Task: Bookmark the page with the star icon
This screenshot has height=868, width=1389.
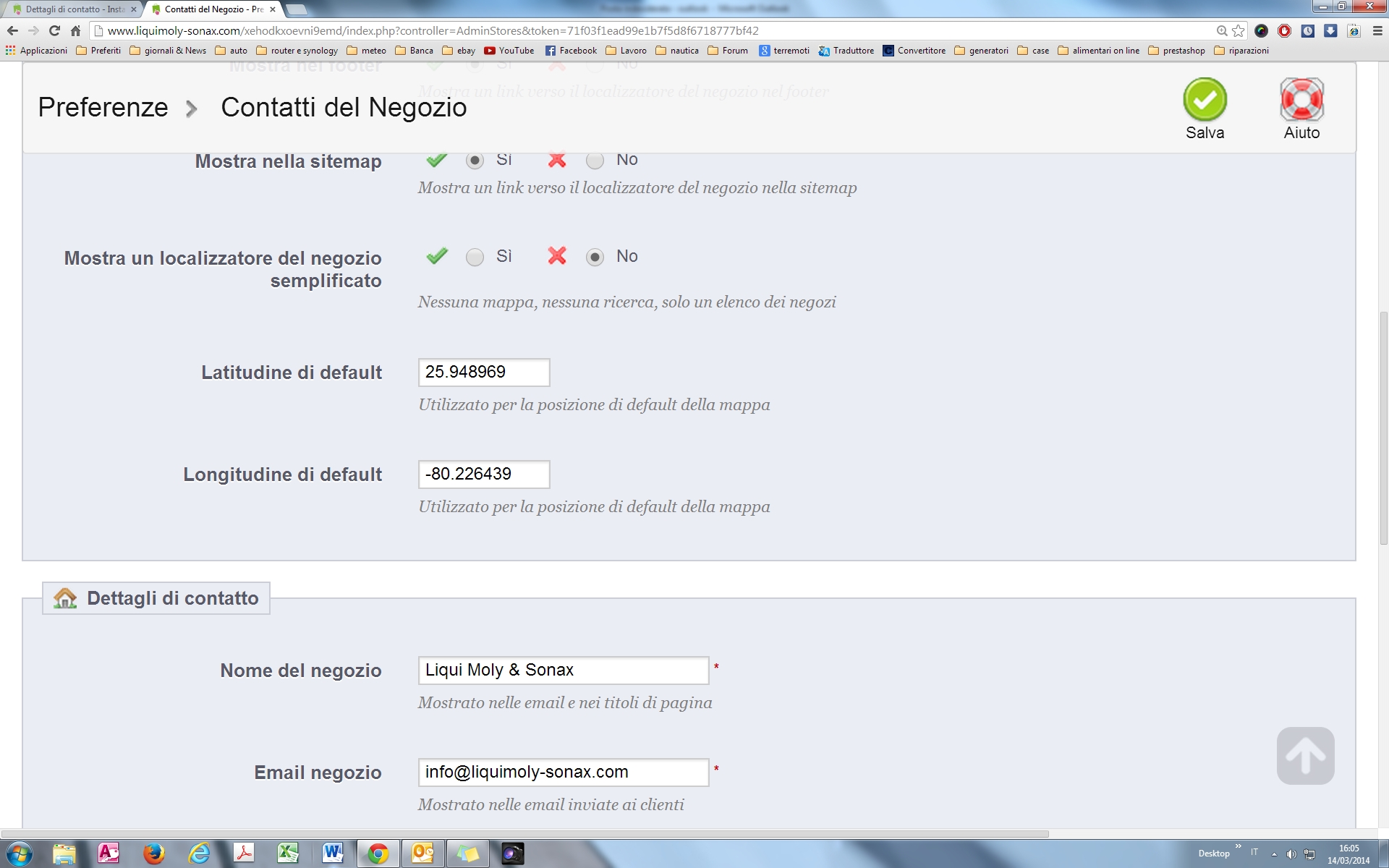Action: (1239, 30)
